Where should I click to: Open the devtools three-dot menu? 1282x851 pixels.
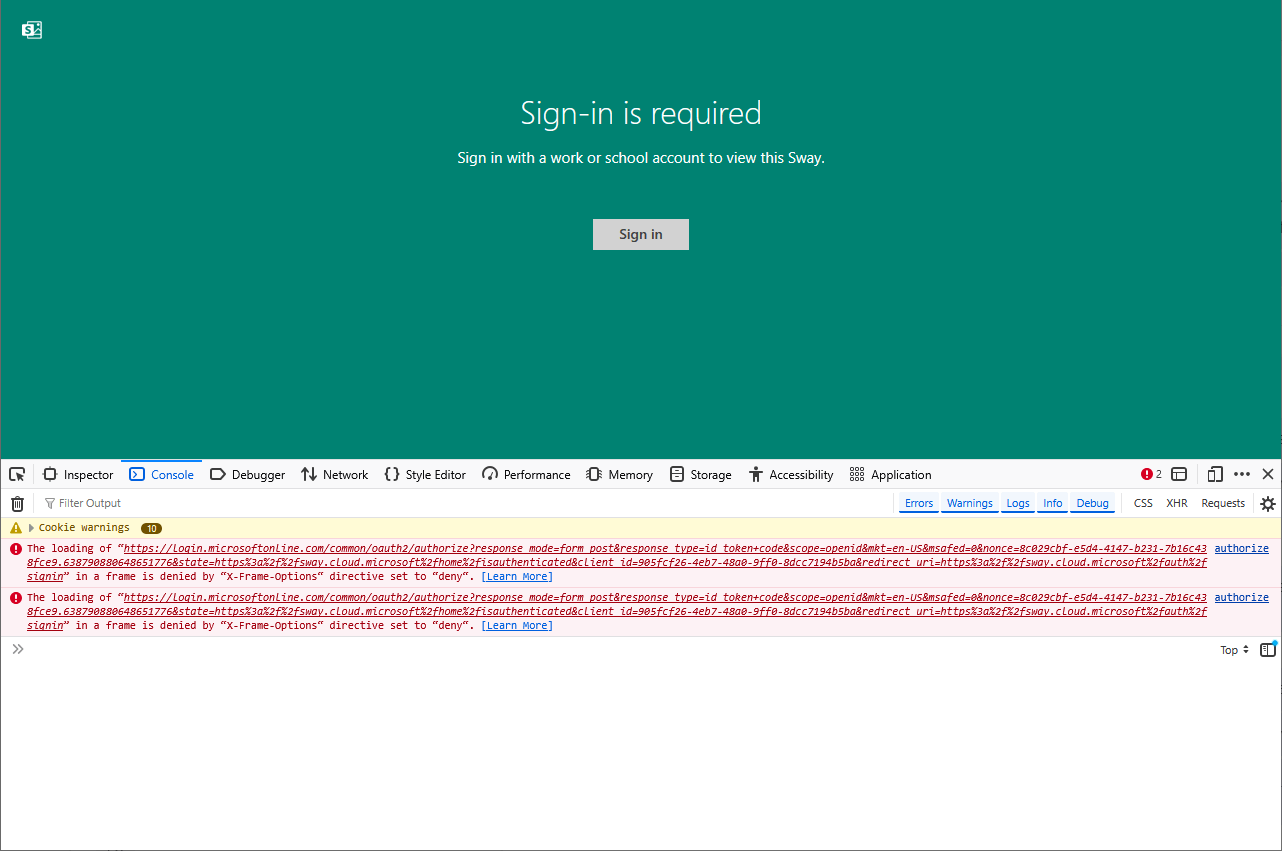tap(1242, 474)
